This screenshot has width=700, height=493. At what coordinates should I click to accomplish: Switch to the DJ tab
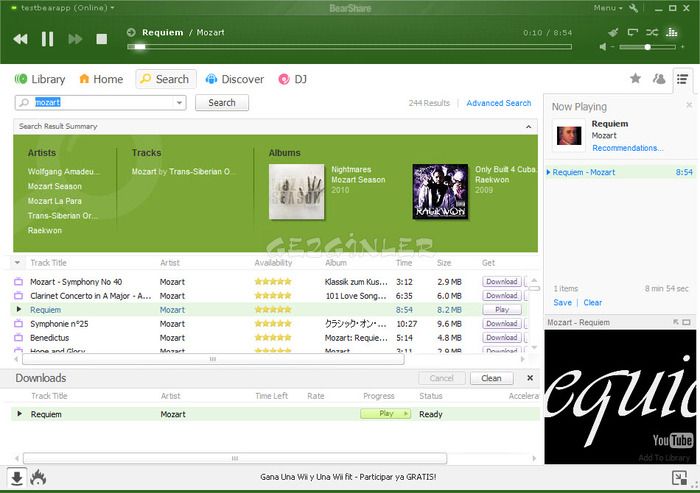click(293, 79)
